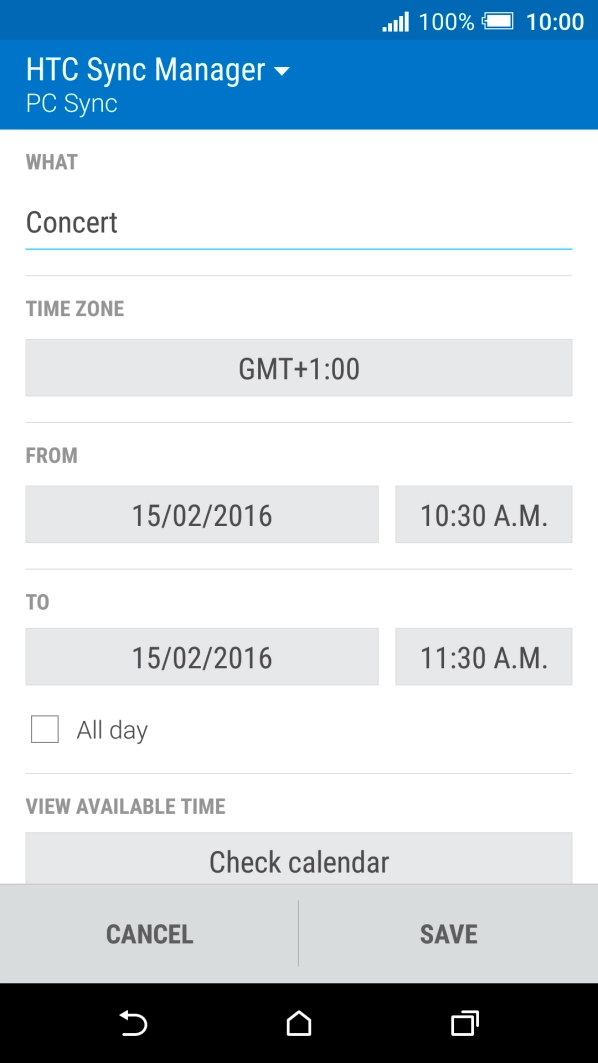Tap the Save button
The height and width of the screenshot is (1063, 598).
[448, 934]
